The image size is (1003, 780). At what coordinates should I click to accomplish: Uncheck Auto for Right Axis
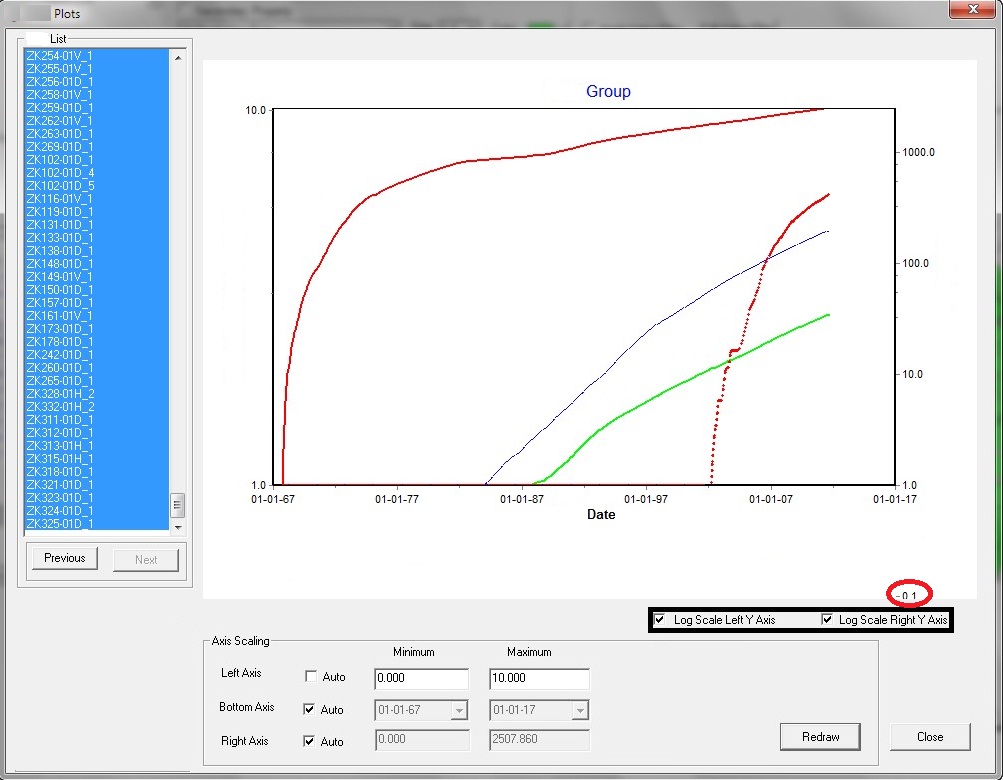(x=309, y=741)
